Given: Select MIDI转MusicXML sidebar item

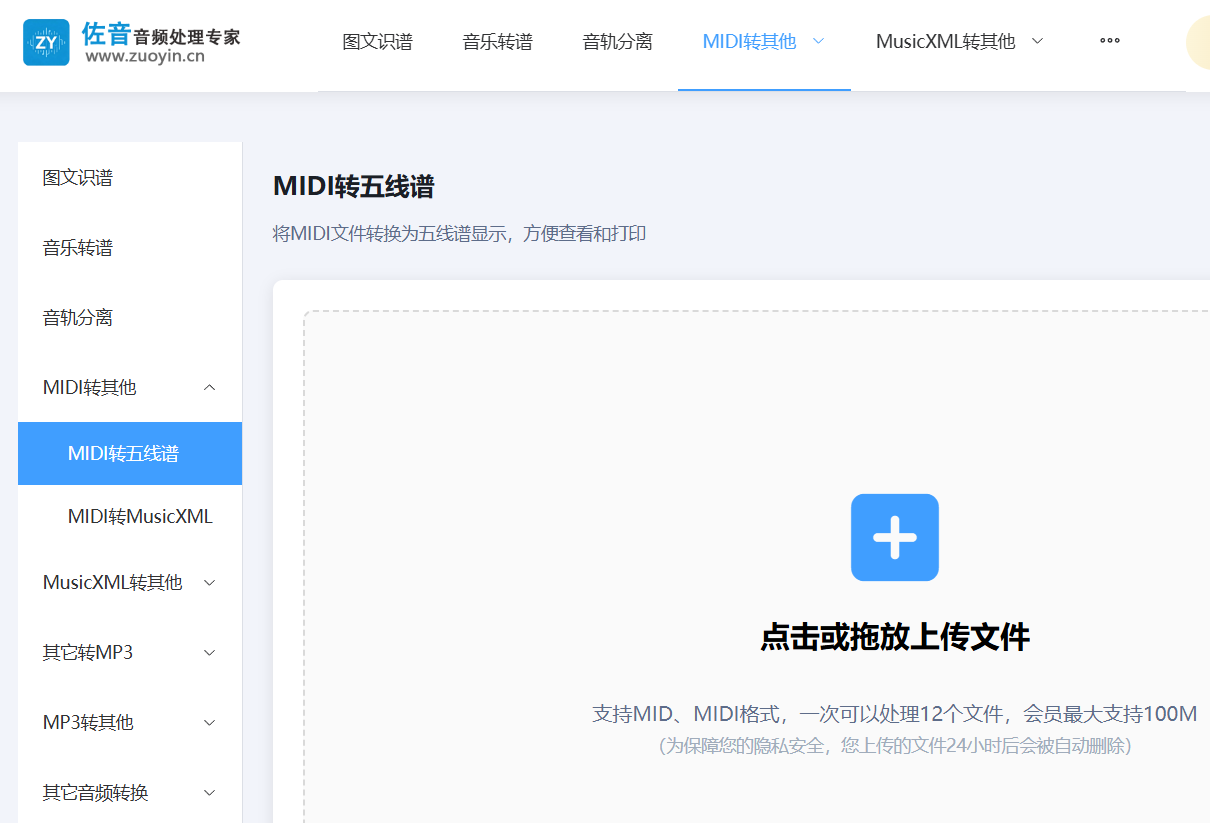Looking at the screenshot, I should [130, 517].
